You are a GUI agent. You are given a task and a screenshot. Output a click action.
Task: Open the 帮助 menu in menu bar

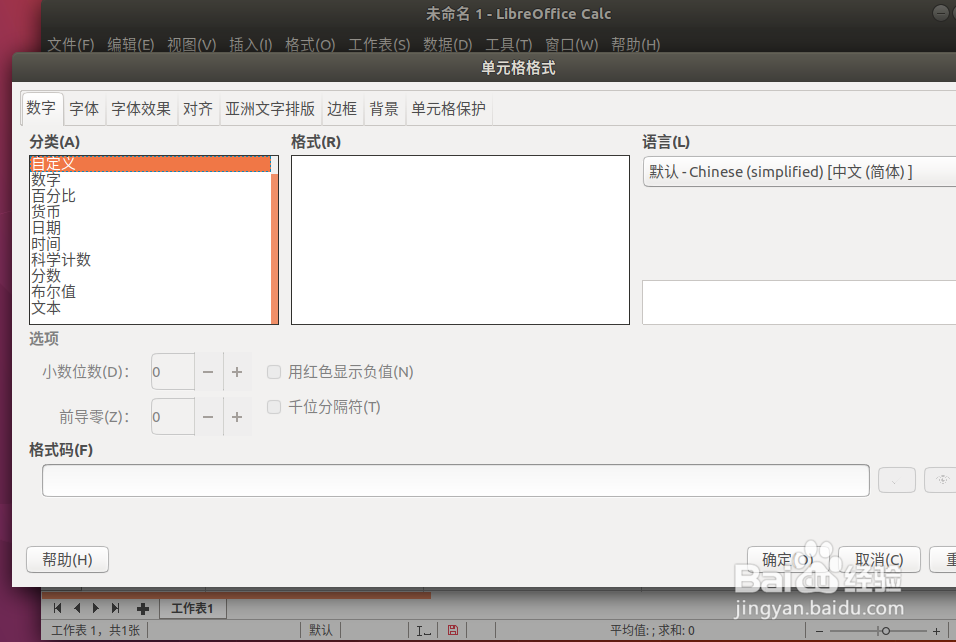(x=636, y=45)
